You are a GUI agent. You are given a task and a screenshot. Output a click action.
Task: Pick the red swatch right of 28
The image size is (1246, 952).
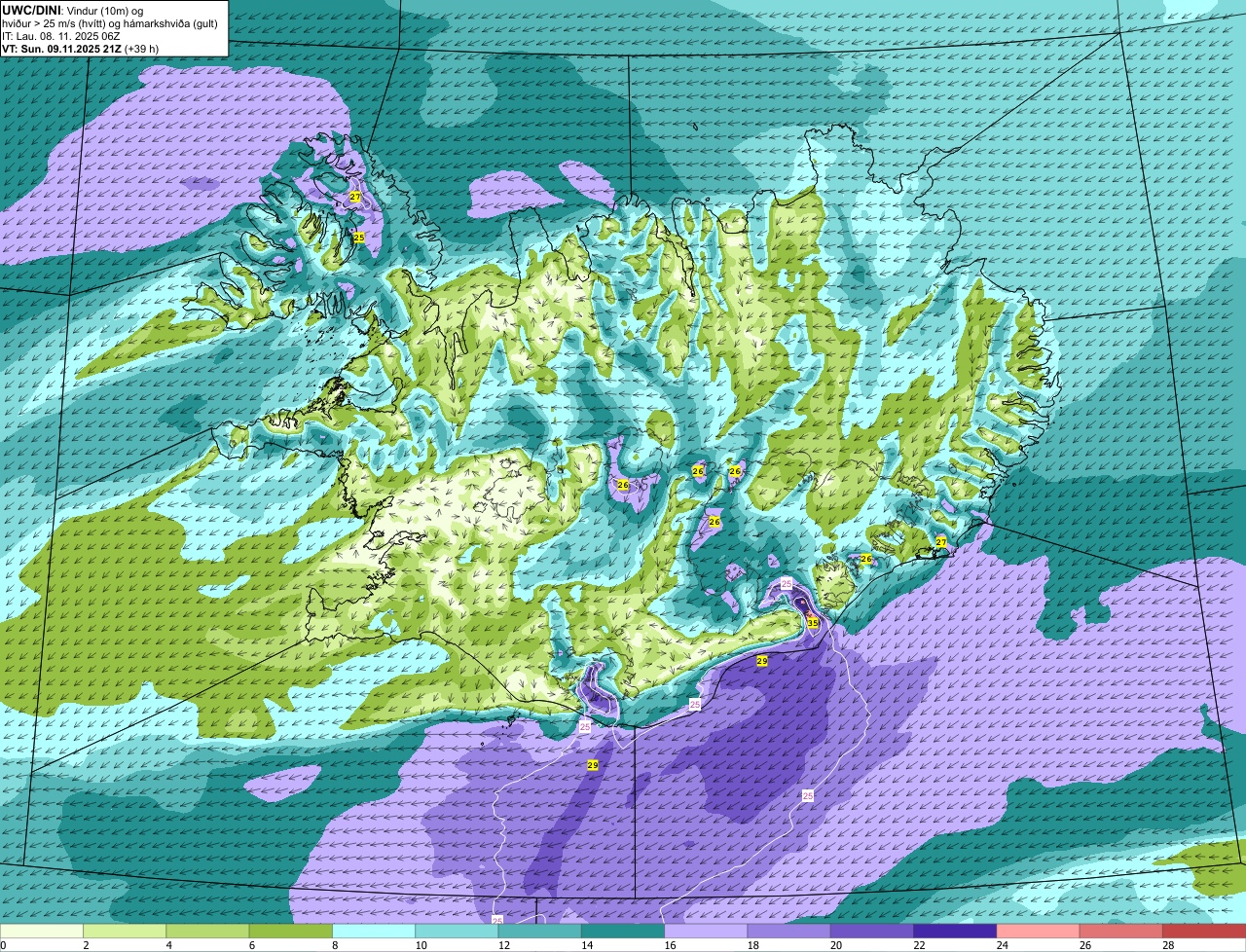click(1204, 932)
